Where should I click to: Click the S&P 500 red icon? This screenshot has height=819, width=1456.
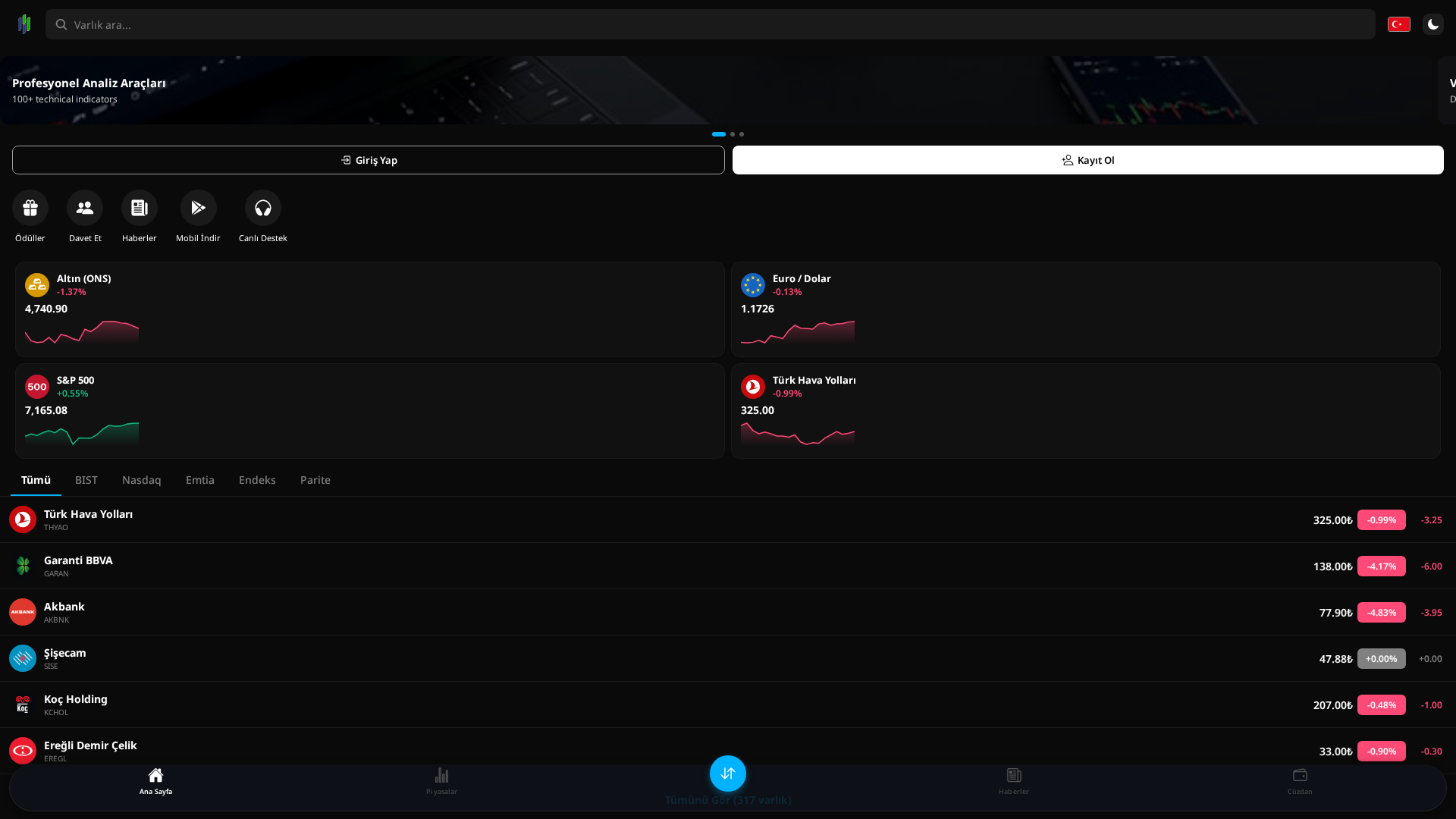pyautogui.click(x=37, y=387)
